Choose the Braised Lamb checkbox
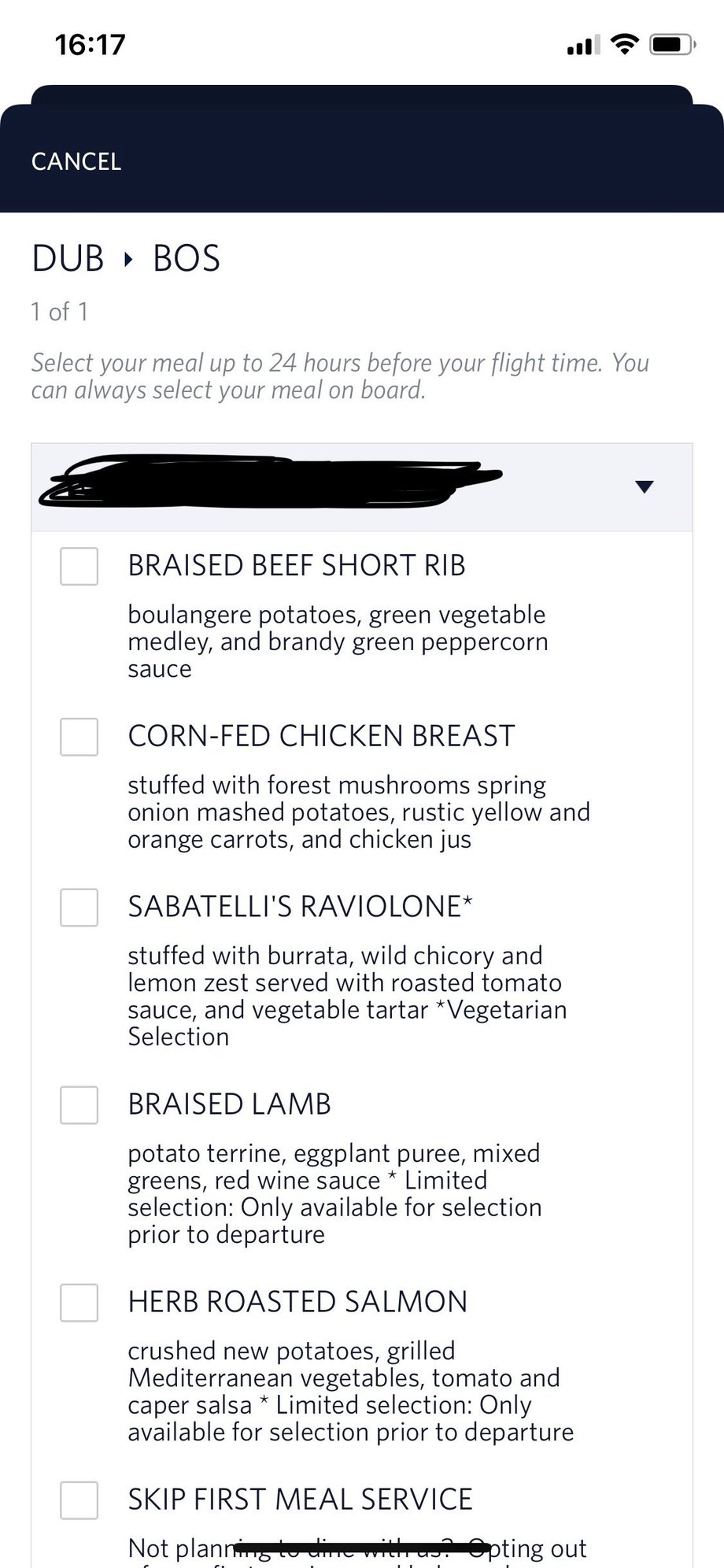Viewport: 724px width, 1568px height. tap(79, 1105)
